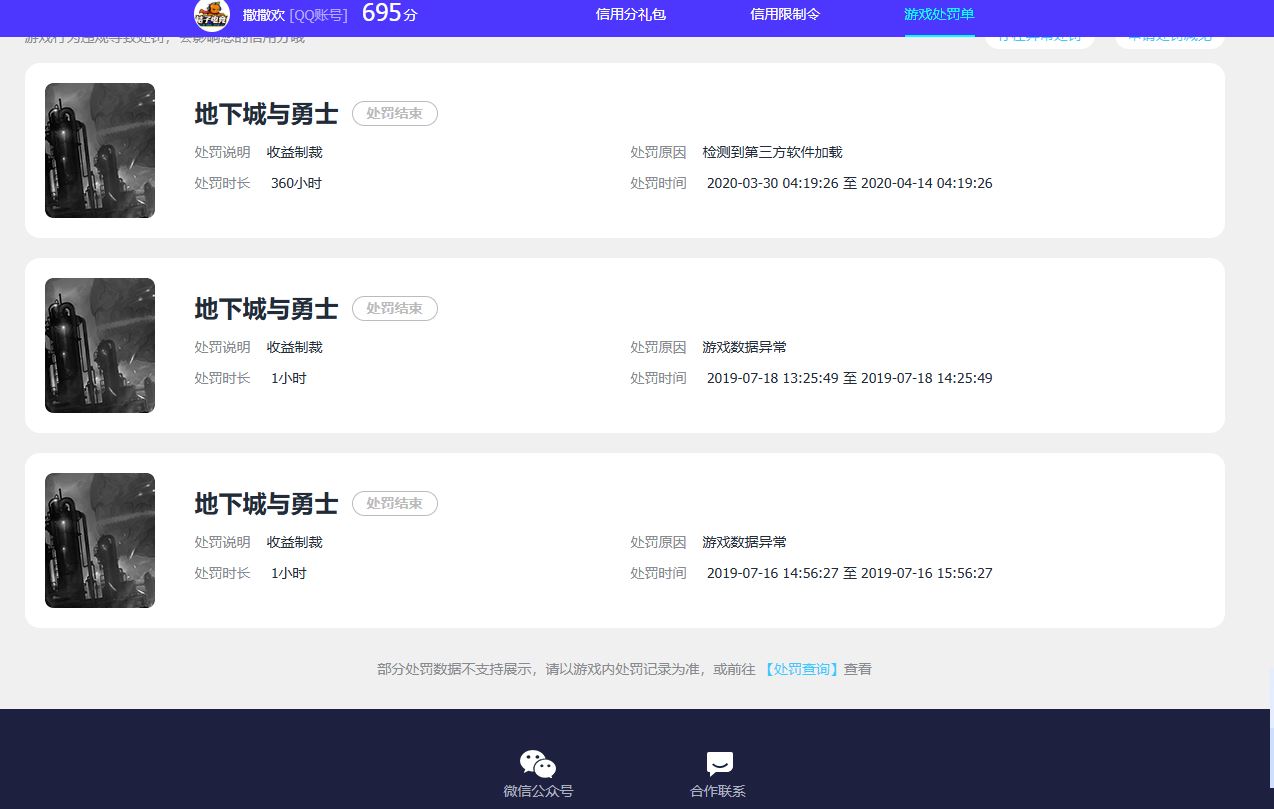The image size is (1274, 809).
Task: Click the first card's 地下城与勇士 title
Action: click(266, 114)
